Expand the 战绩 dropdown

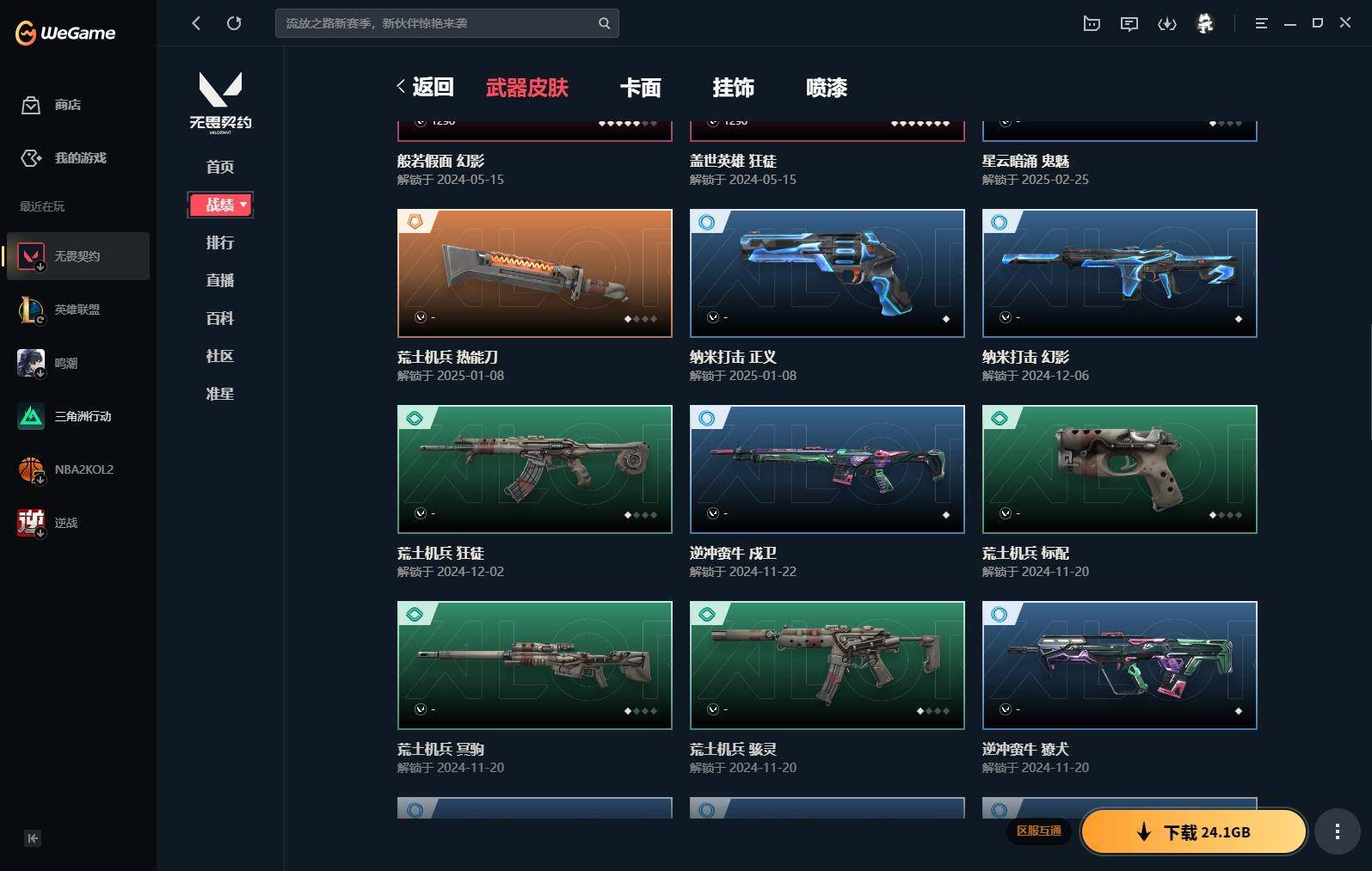(x=220, y=205)
